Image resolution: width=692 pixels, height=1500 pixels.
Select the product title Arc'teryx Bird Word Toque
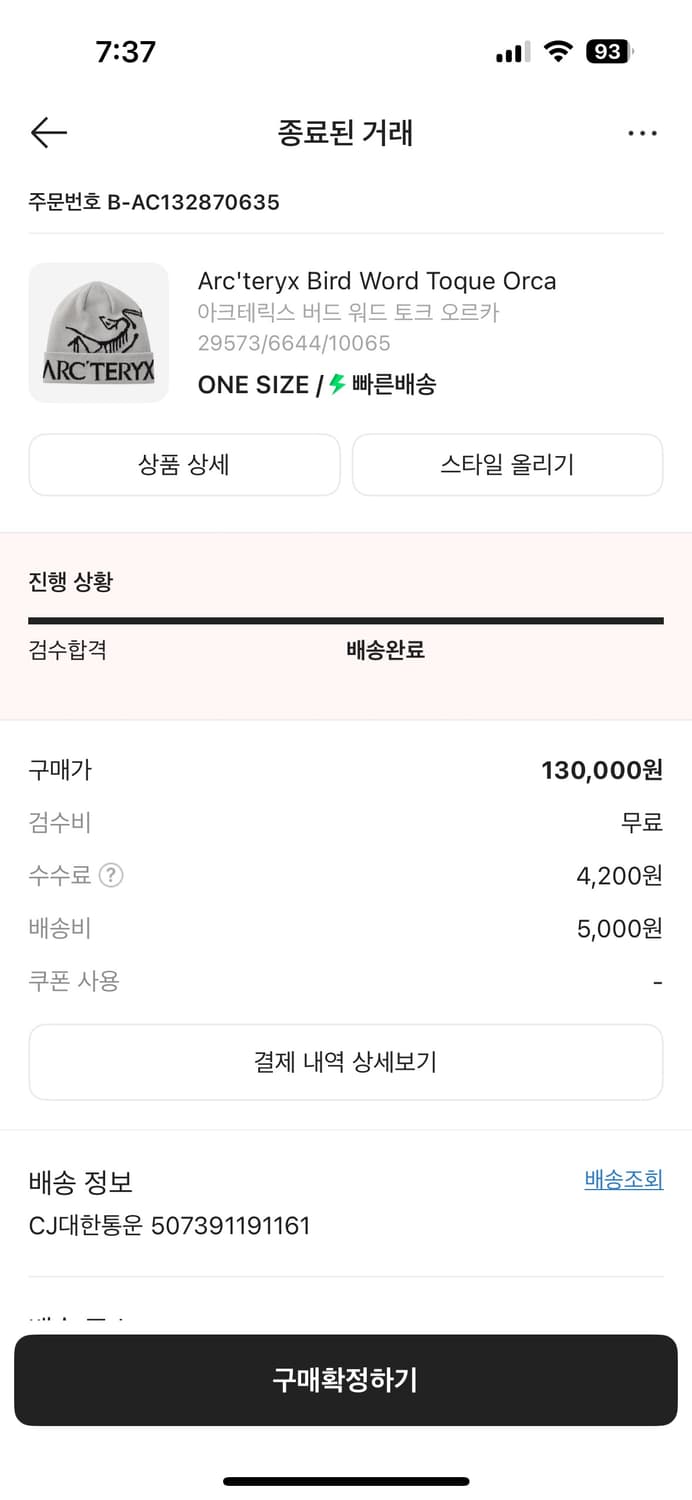(x=377, y=281)
